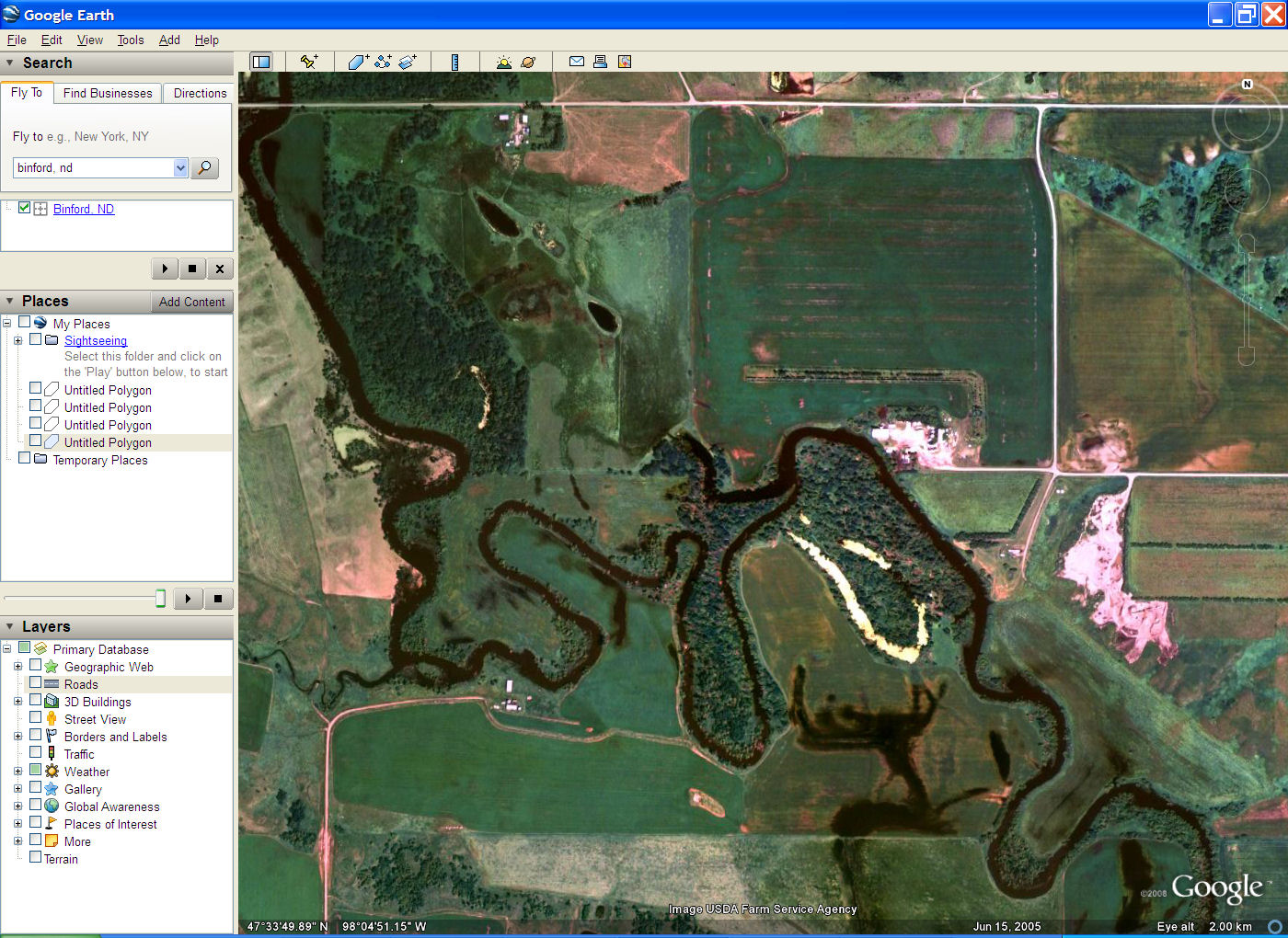This screenshot has height=938, width=1288.
Task: Click the Primary Database layer icon
Action: pyautogui.click(x=40, y=648)
